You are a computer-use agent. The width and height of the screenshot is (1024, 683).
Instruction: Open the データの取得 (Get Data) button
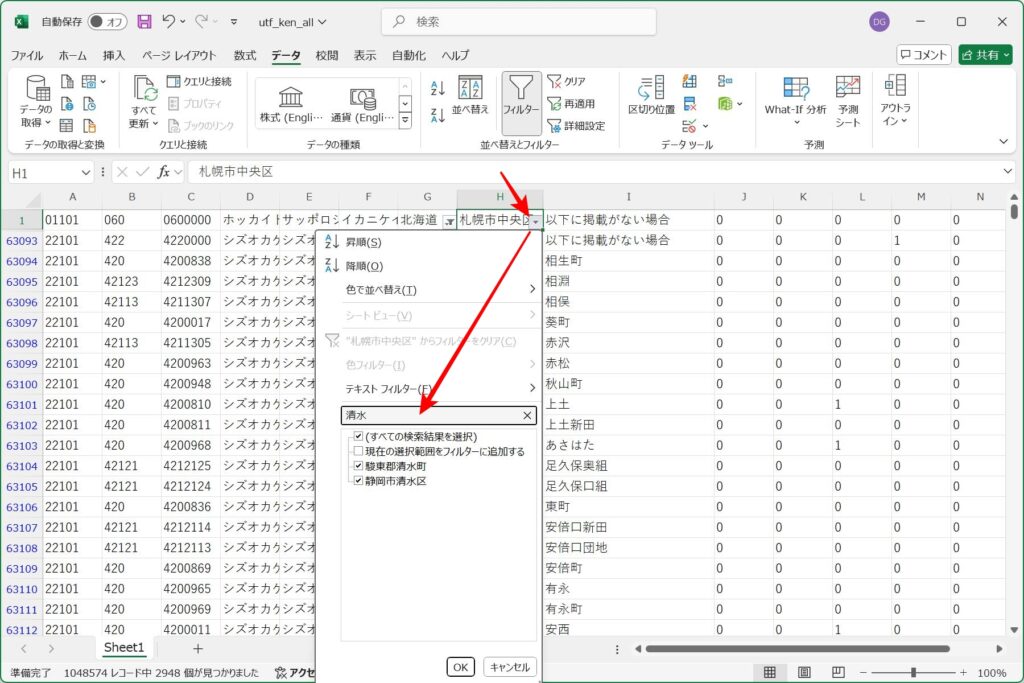click(x=35, y=101)
